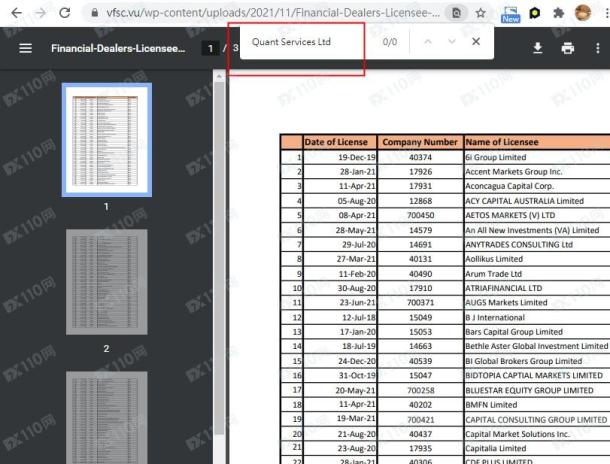
Task: Click company number 700450
Action: click(420, 215)
